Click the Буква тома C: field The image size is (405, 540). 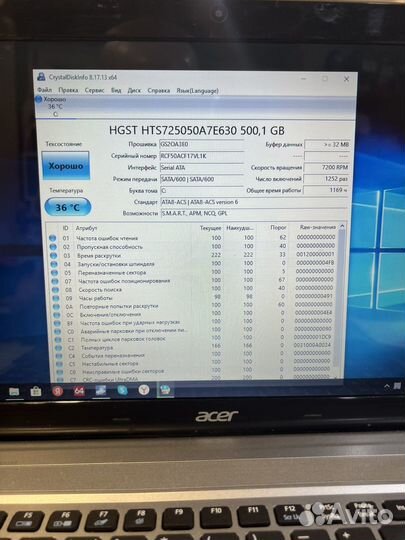point(202,190)
